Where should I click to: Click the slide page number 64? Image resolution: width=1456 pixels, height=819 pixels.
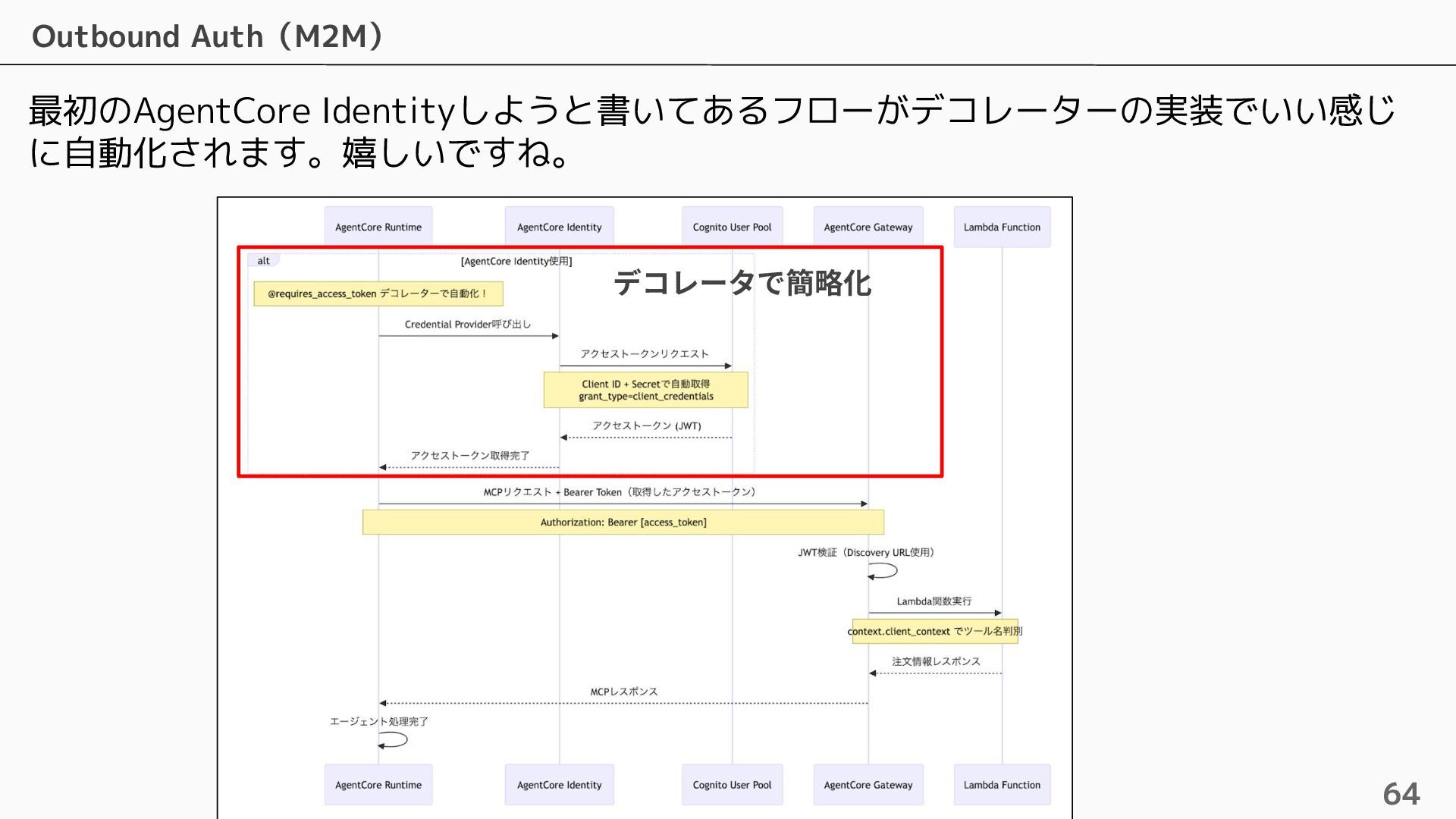tap(1401, 794)
